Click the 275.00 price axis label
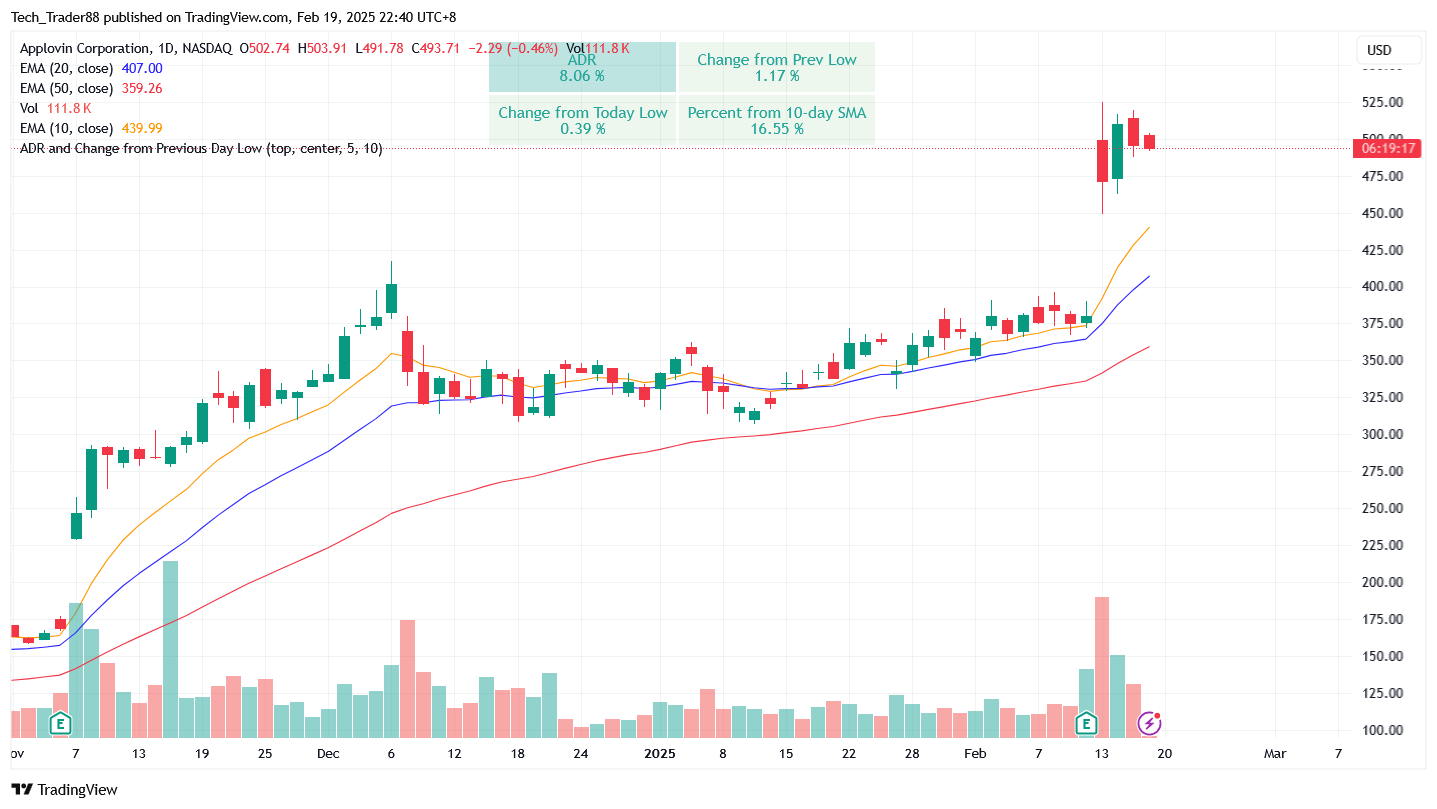Image resolution: width=1437 pixels, height=809 pixels. [x=1381, y=471]
